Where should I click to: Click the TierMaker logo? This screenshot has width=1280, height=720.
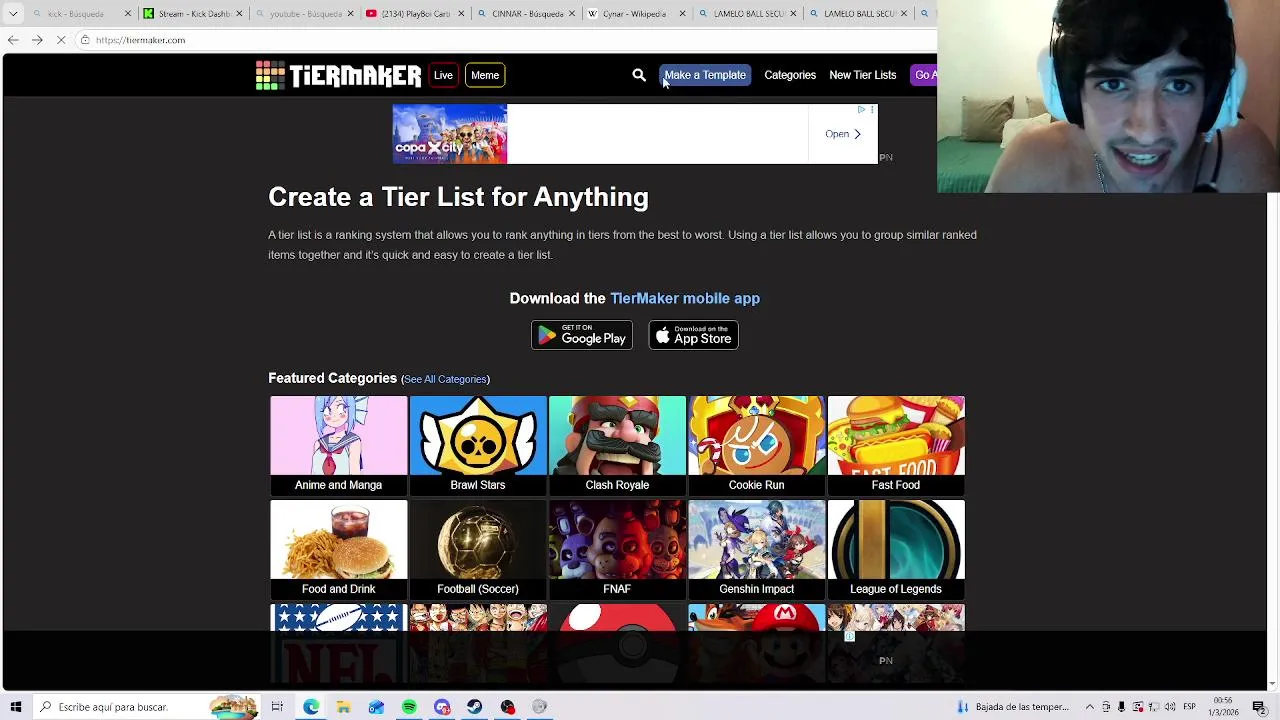pos(338,75)
